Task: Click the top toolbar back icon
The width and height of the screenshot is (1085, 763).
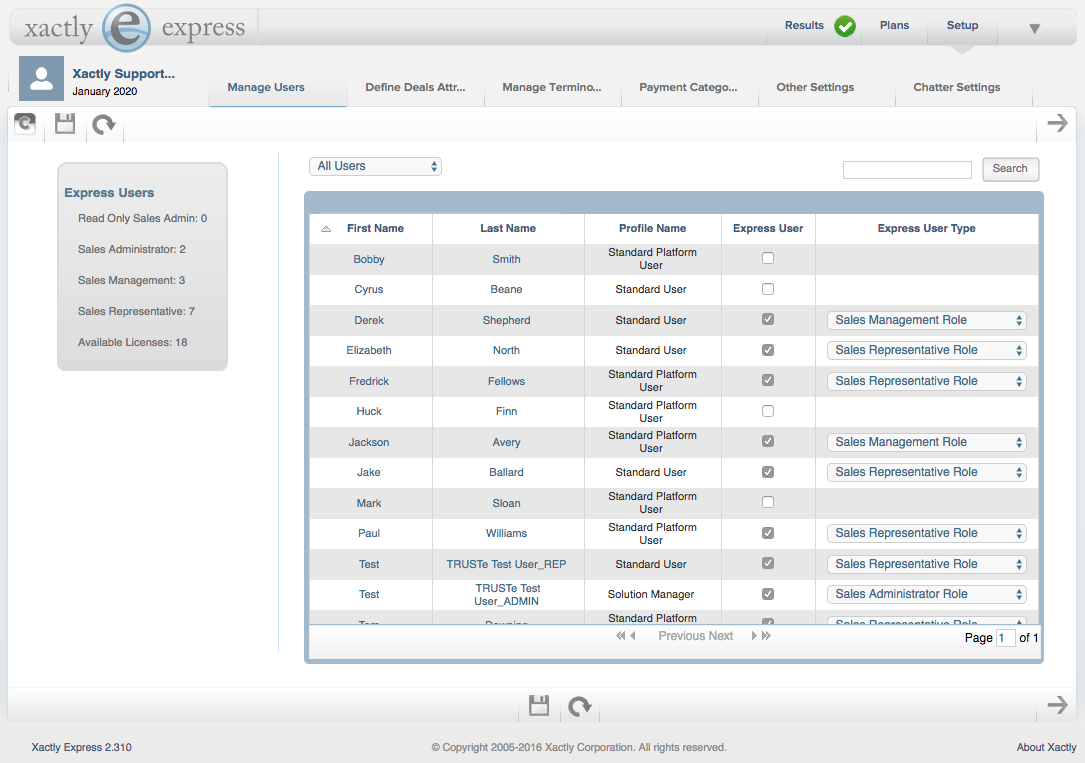Action: click(26, 124)
